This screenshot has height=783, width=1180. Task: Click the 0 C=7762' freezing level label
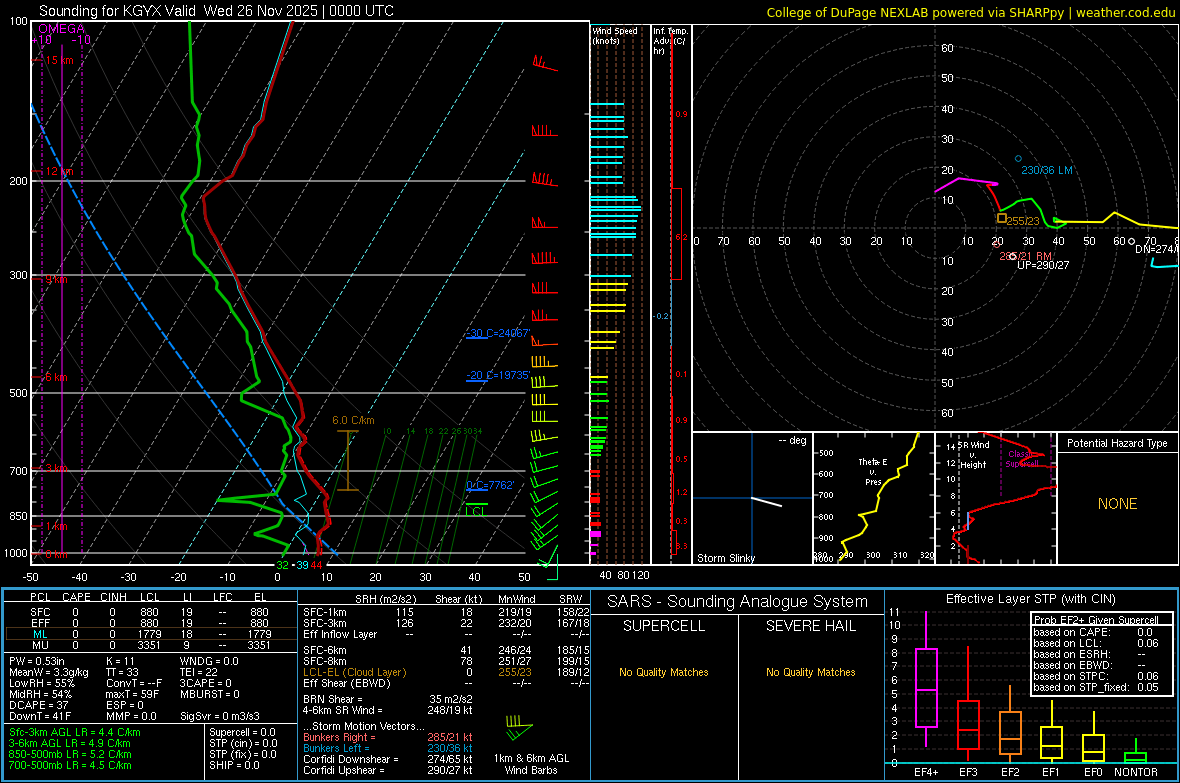(490, 485)
